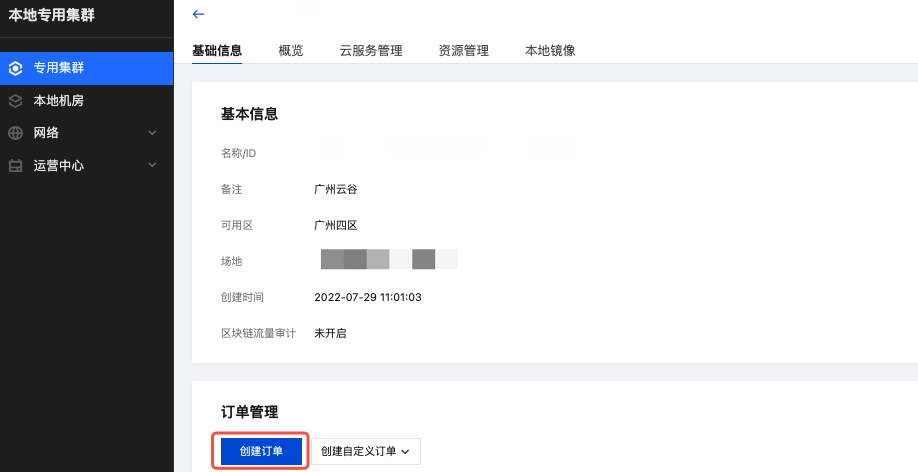The height and width of the screenshot is (472, 918).
Task: Click the 区块链流量审计 label
Action: click(x=258, y=334)
